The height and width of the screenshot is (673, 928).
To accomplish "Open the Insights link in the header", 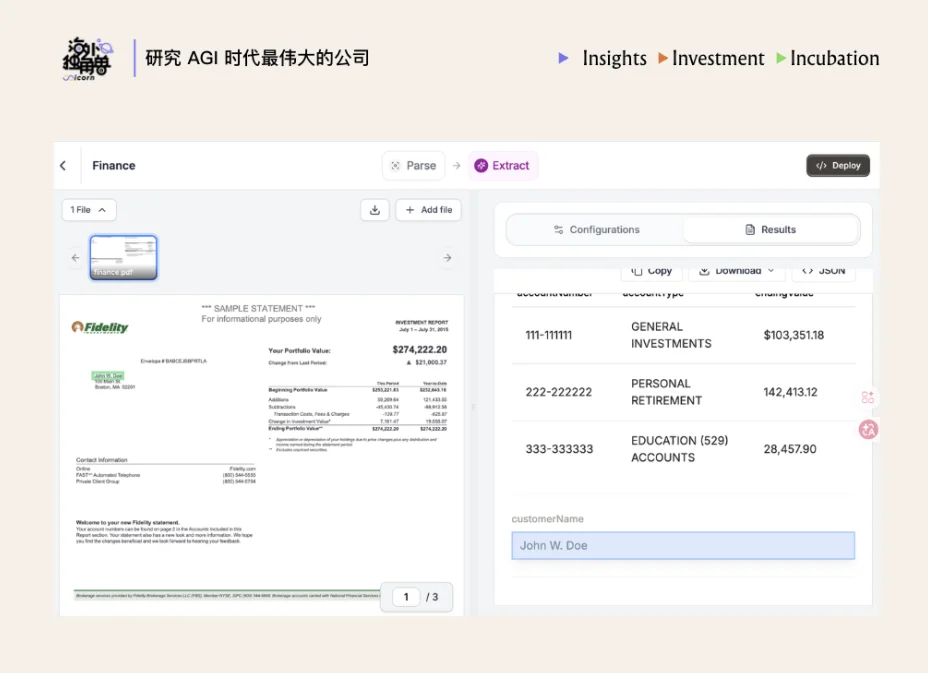I will pos(614,58).
